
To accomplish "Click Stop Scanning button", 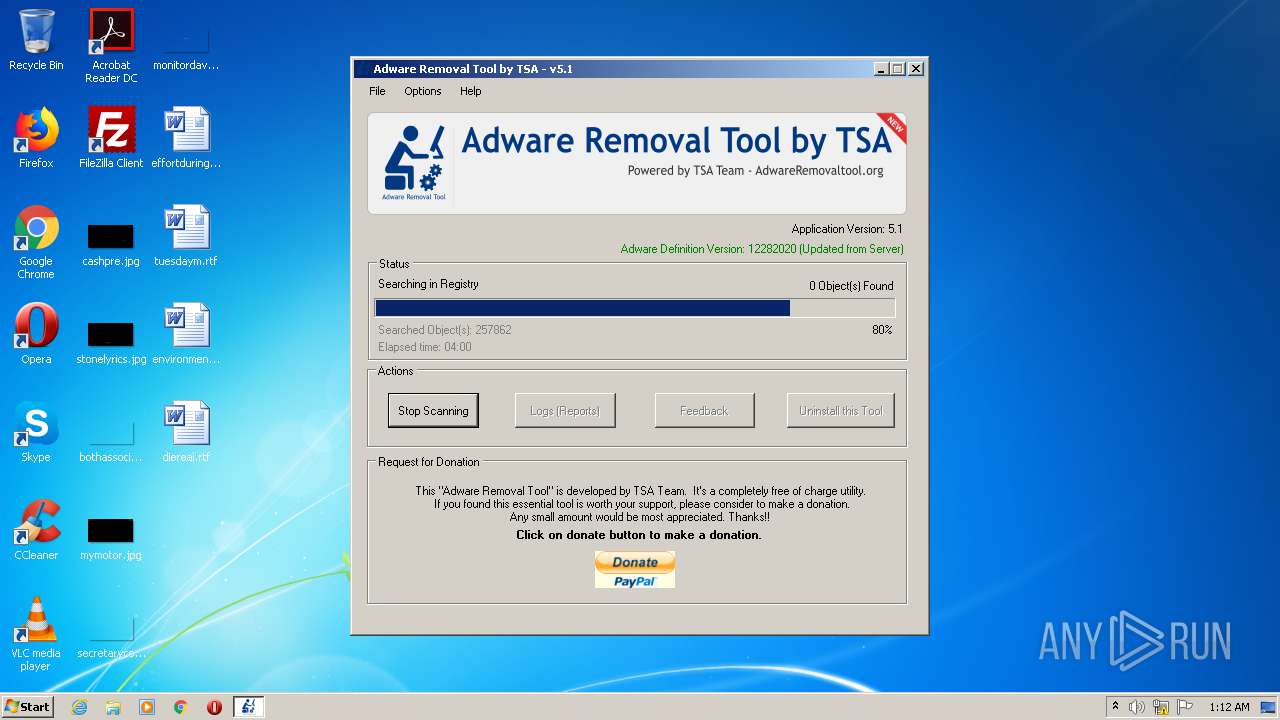I will point(433,410).
